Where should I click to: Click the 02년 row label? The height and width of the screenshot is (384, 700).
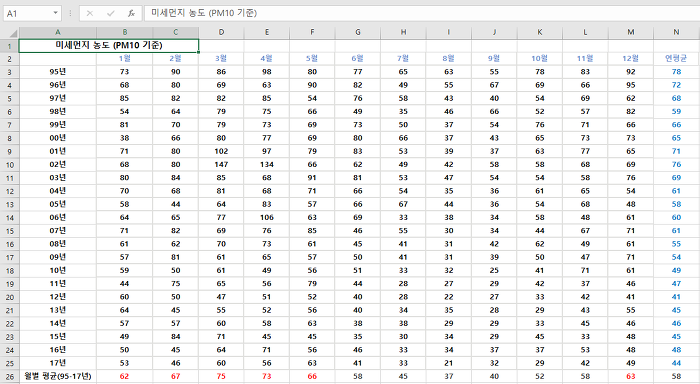click(58, 165)
